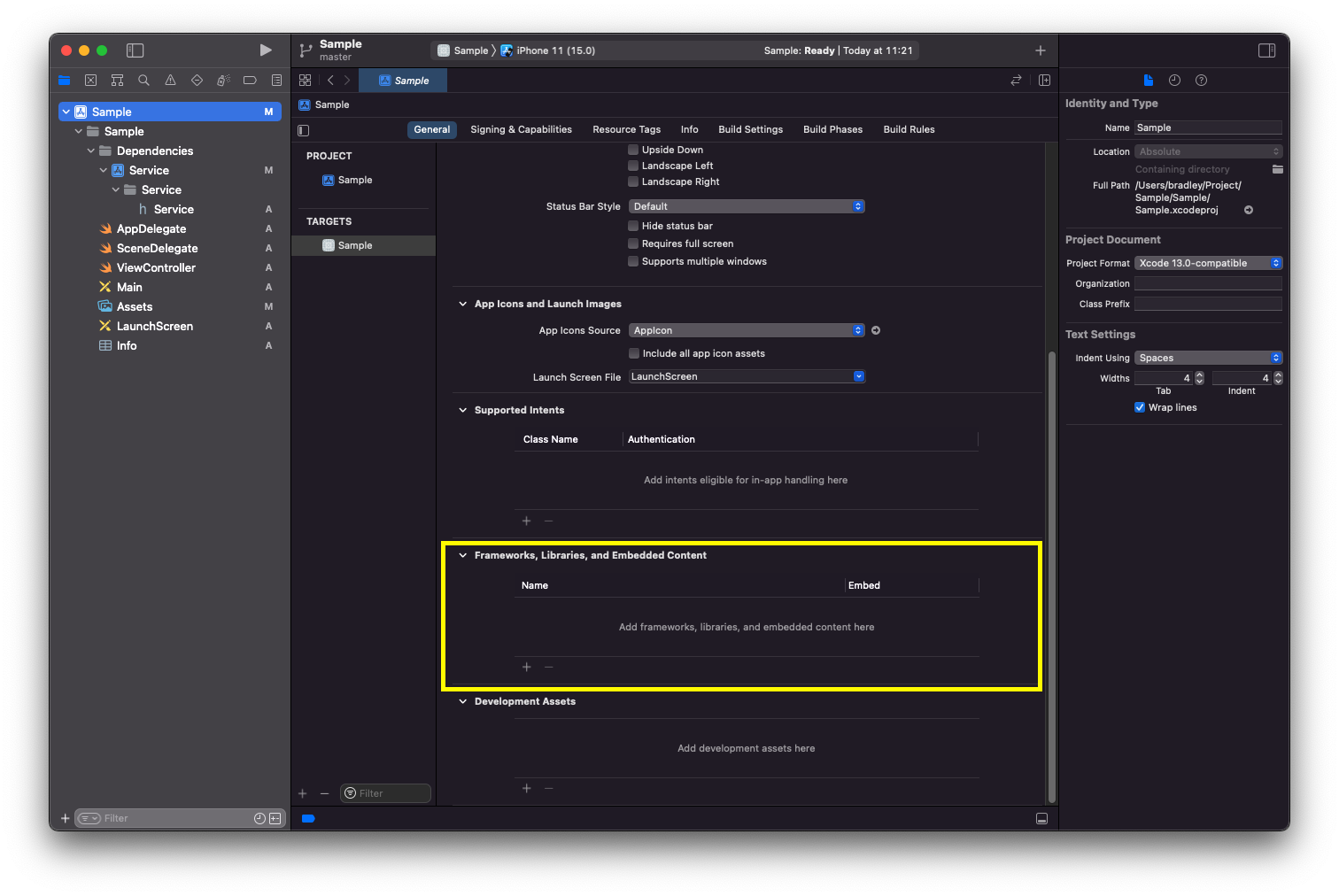Show the File inspector
Image resolution: width=1339 pixels, height=896 pixels.
click(1149, 81)
